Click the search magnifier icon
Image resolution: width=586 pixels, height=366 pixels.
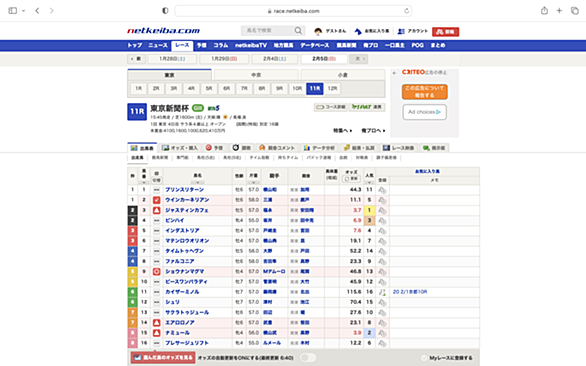tap(298, 31)
